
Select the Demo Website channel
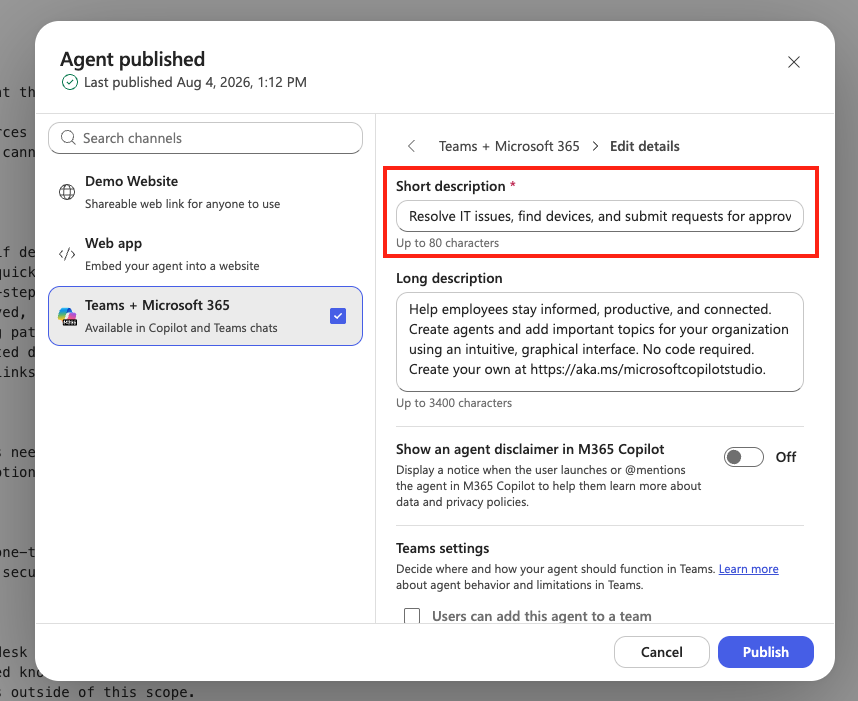pyautogui.click(x=205, y=192)
